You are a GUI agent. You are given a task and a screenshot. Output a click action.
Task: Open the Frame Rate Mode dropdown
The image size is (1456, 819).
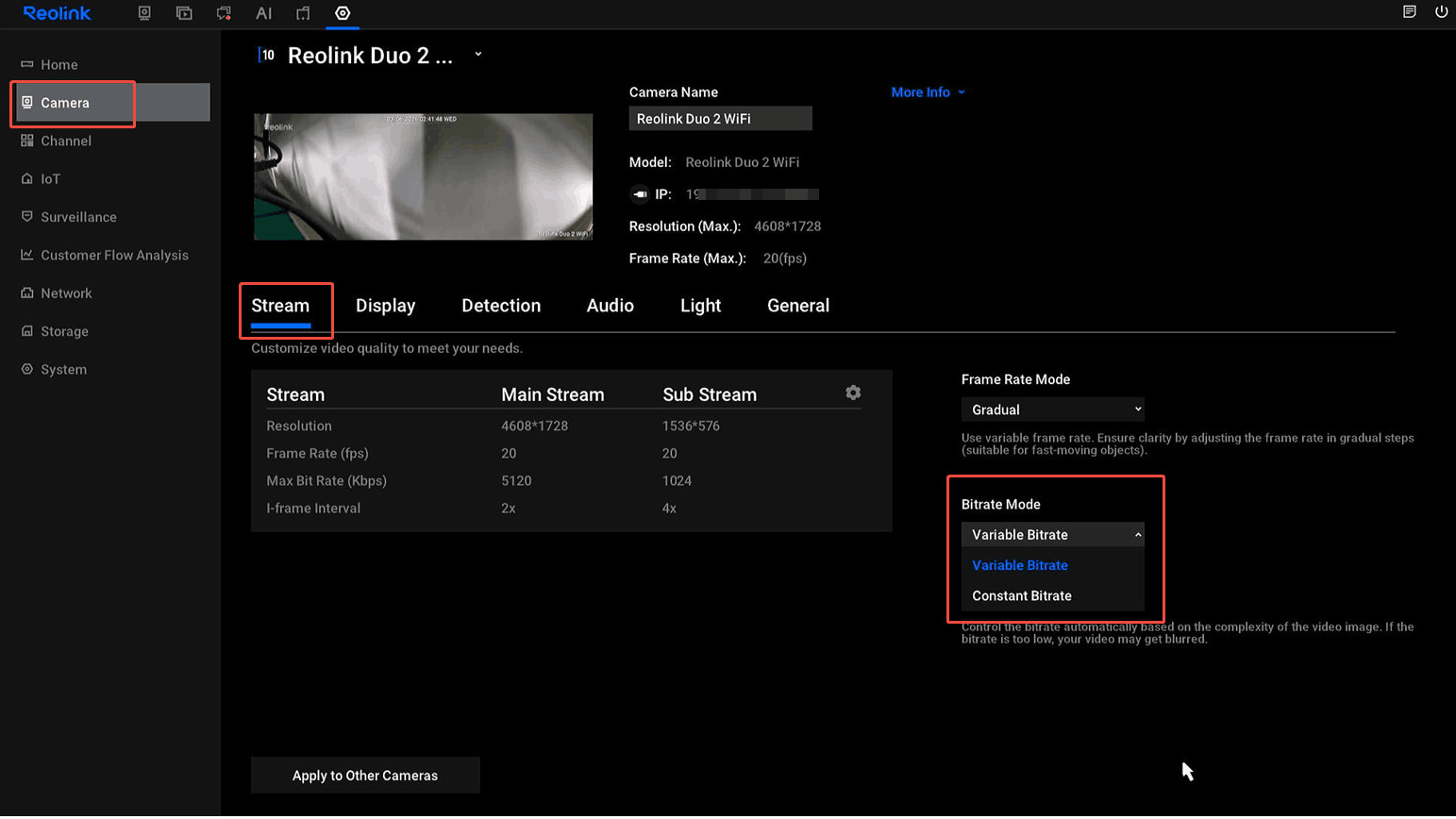[x=1052, y=409]
